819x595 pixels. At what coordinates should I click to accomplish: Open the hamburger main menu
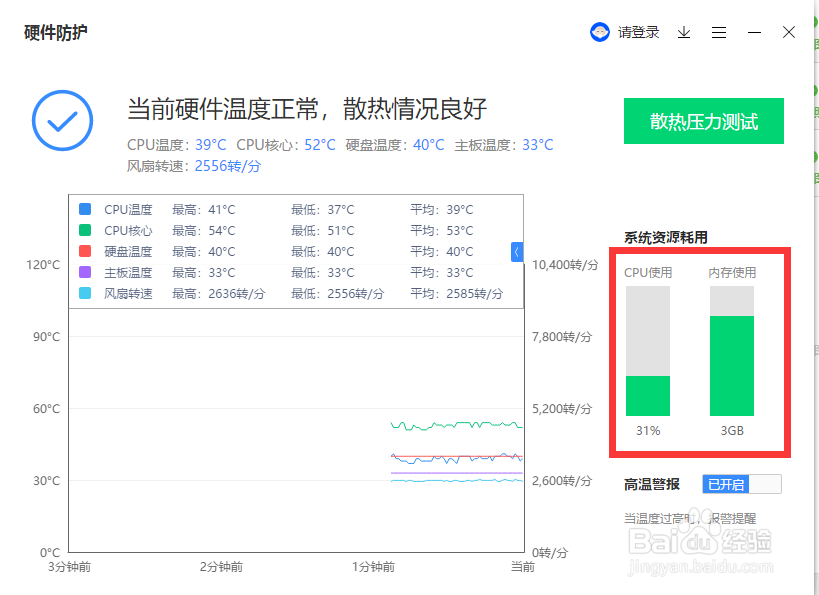(x=719, y=31)
